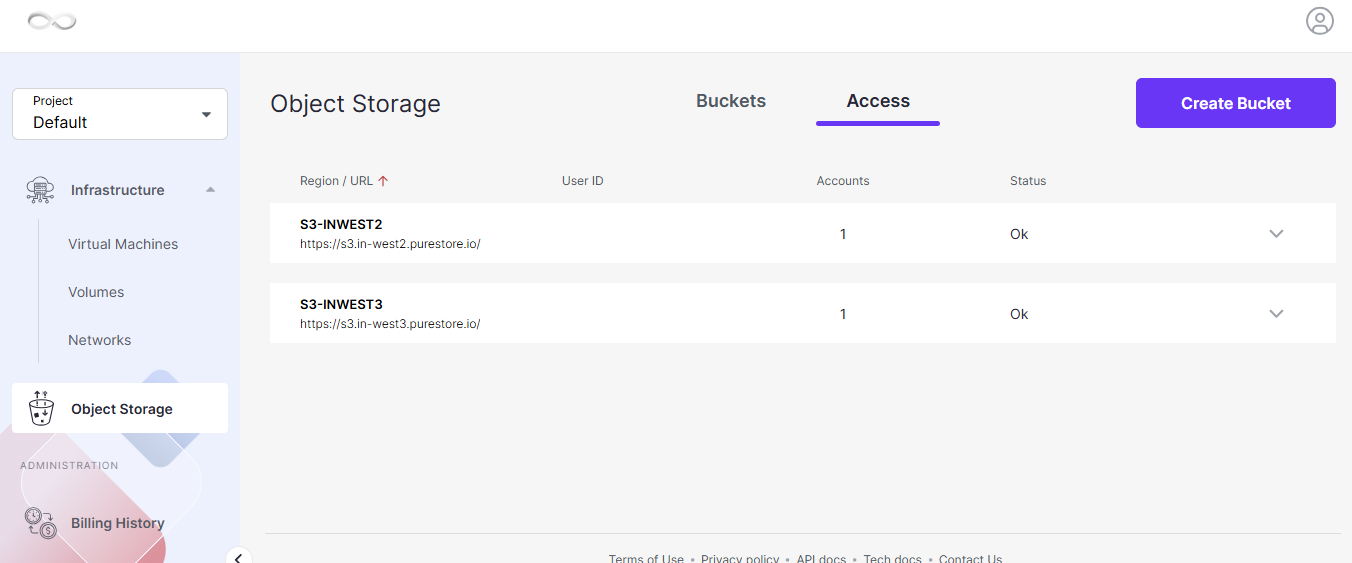Screen dimensions: 1352x563
Task: Collapse the Infrastructure section arrow
Action: click(210, 190)
